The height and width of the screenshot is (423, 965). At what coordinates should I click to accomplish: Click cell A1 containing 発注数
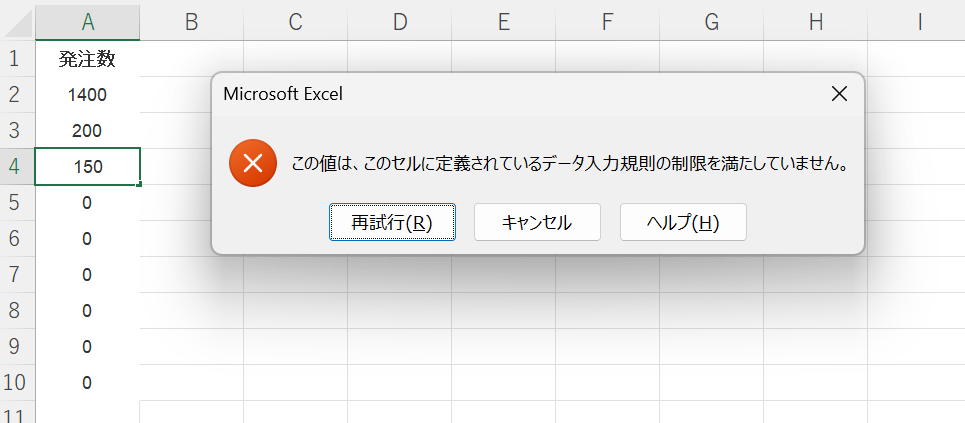pyautogui.click(x=87, y=58)
